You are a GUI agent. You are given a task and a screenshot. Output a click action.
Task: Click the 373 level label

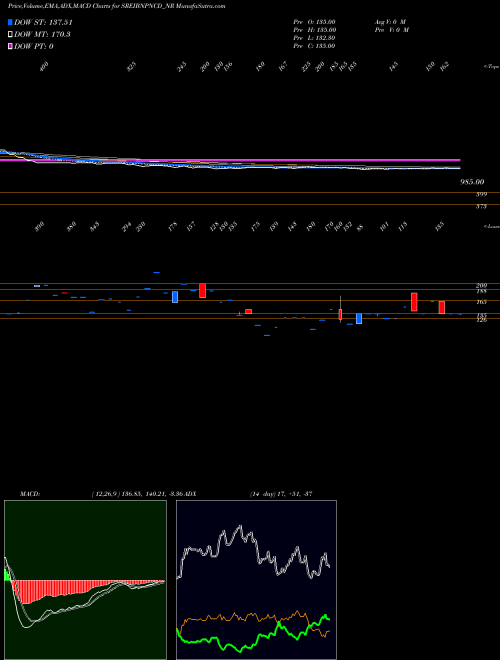pos(482,206)
